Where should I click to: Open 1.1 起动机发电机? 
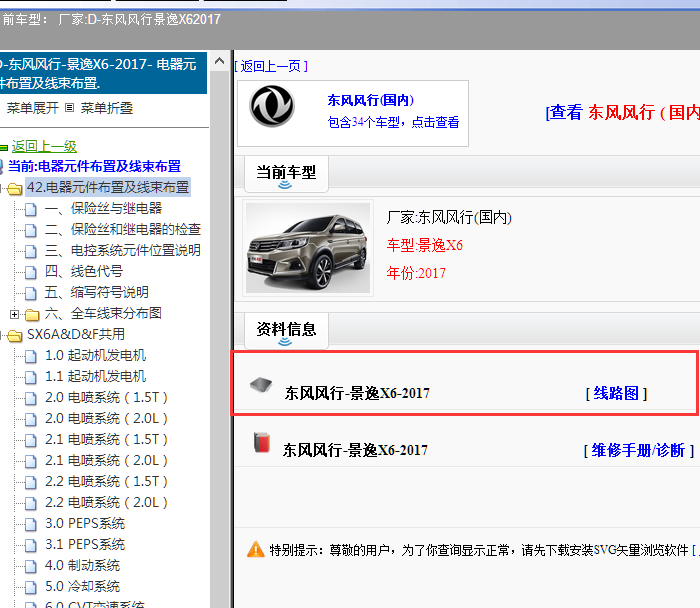click(x=96, y=376)
